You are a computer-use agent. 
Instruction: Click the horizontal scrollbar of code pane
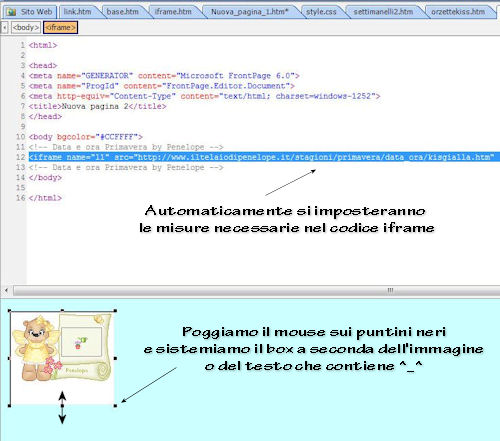pyautogui.click(x=257, y=290)
